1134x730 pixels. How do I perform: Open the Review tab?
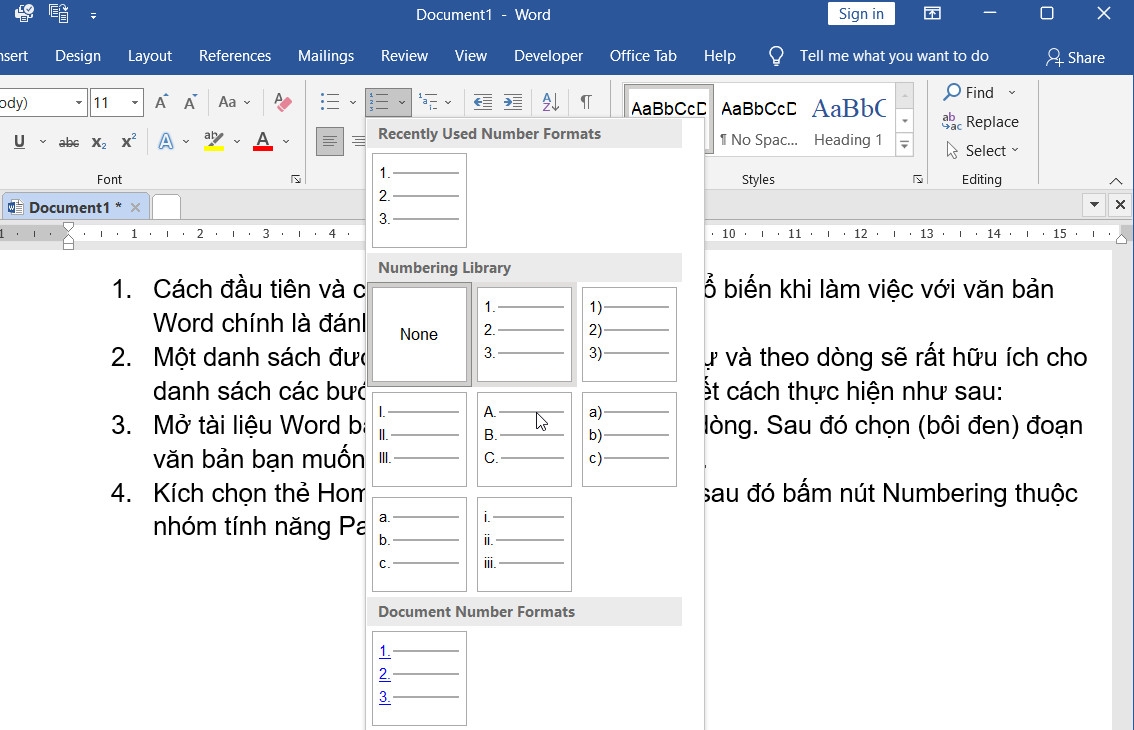[x=404, y=56]
